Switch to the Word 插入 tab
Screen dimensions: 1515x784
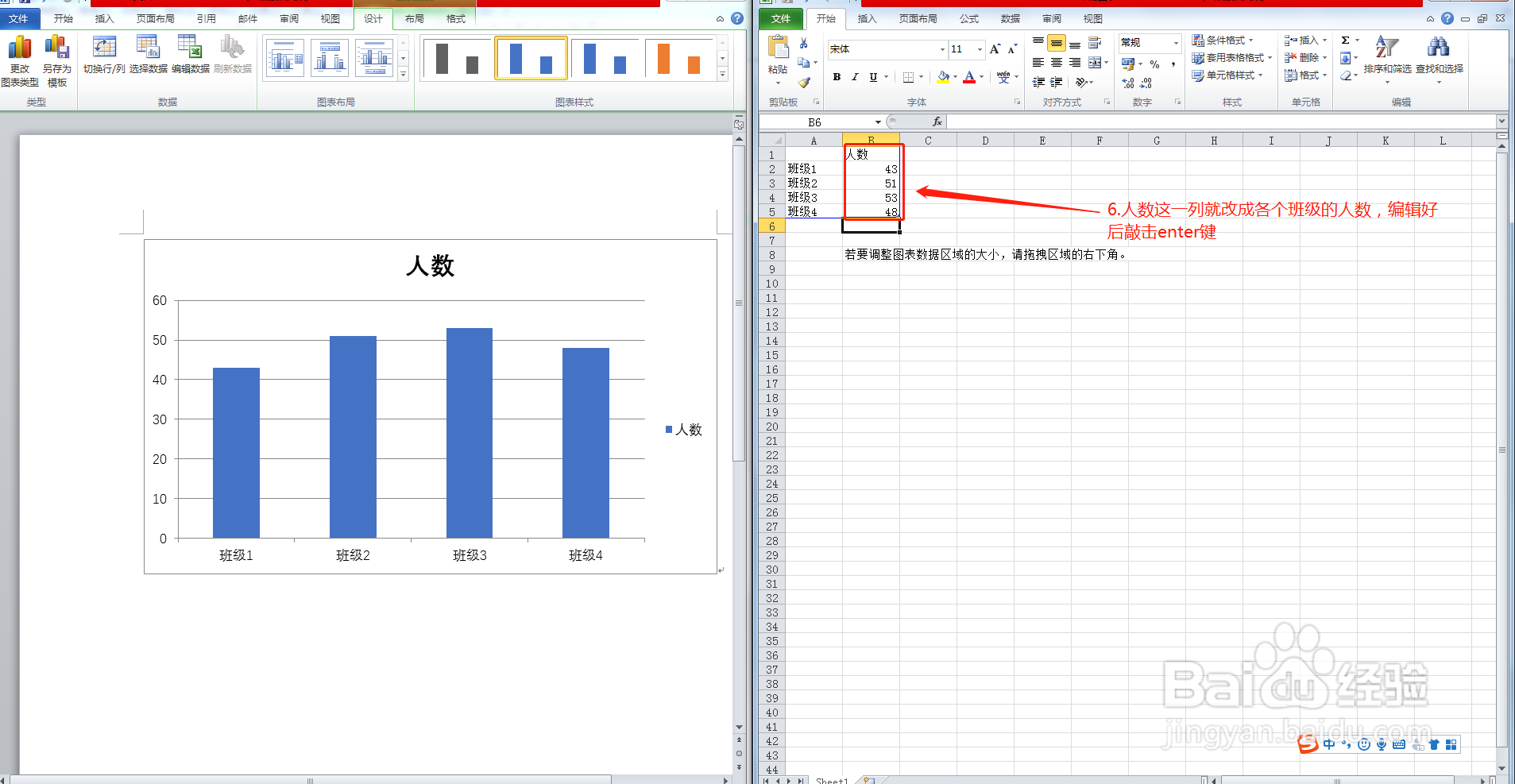pos(104,18)
